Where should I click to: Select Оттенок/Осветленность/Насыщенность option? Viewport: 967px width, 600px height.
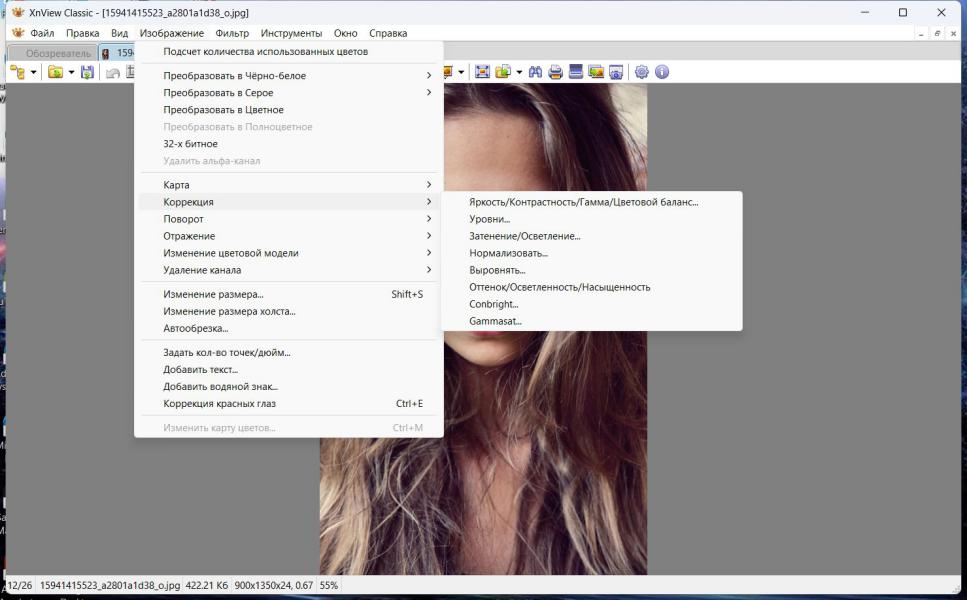coord(559,287)
